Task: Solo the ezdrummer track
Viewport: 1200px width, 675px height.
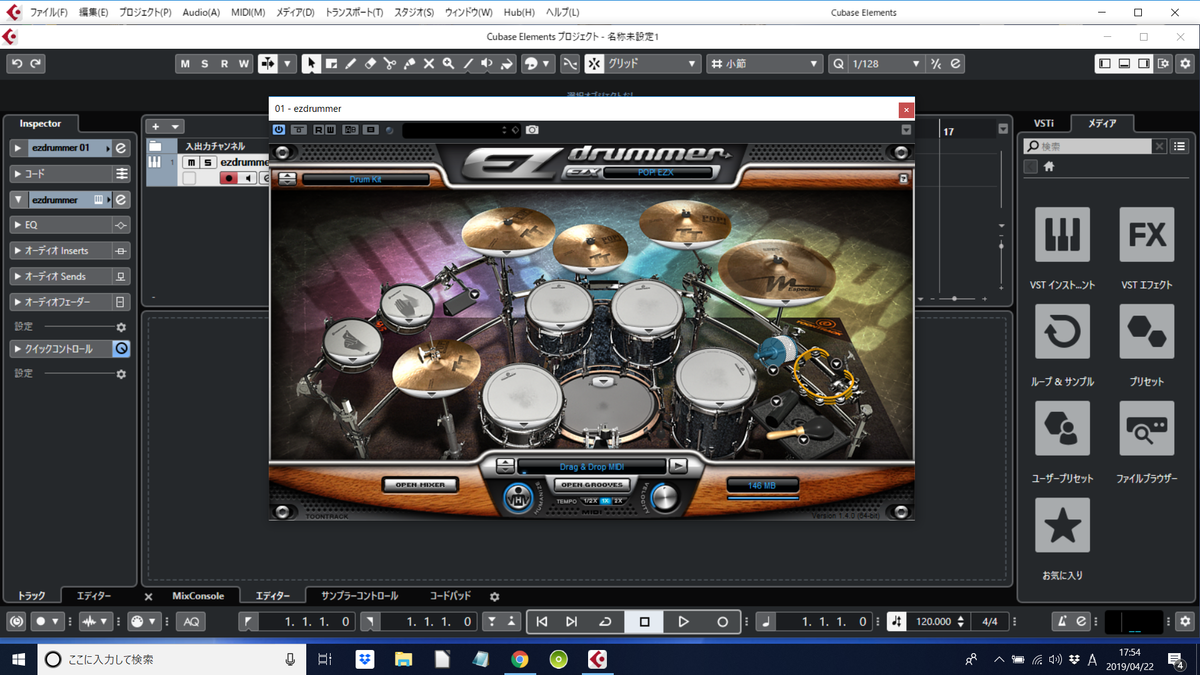Action: pyautogui.click(x=207, y=162)
